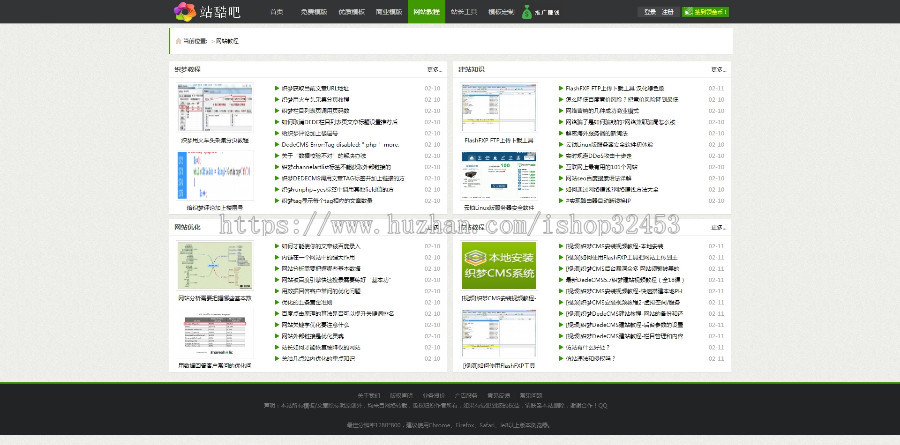Open the FlashFXP FTP thumbnail in 建站知识

499,108
